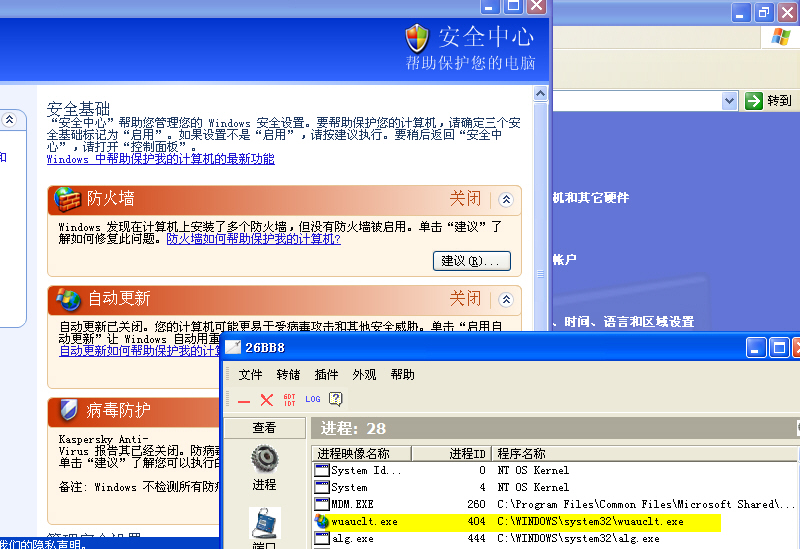
Task: Click the System Id... process icon
Action: click(x=322, y=470)
